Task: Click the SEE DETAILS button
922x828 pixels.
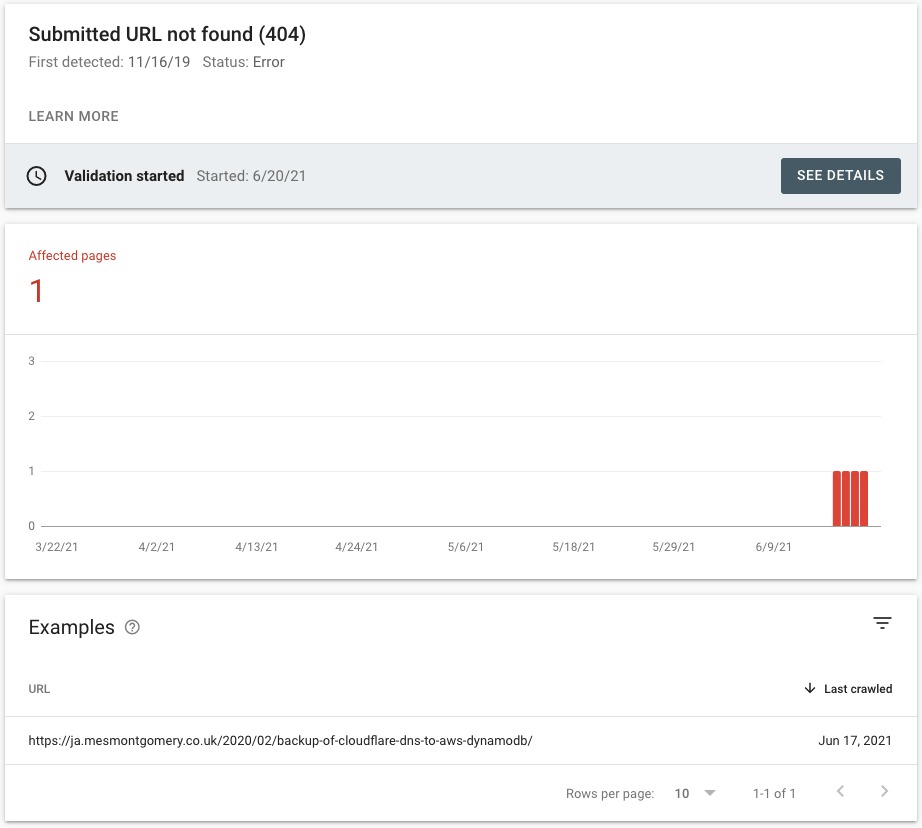Action: pyautogui.click(x=840, y=175)
